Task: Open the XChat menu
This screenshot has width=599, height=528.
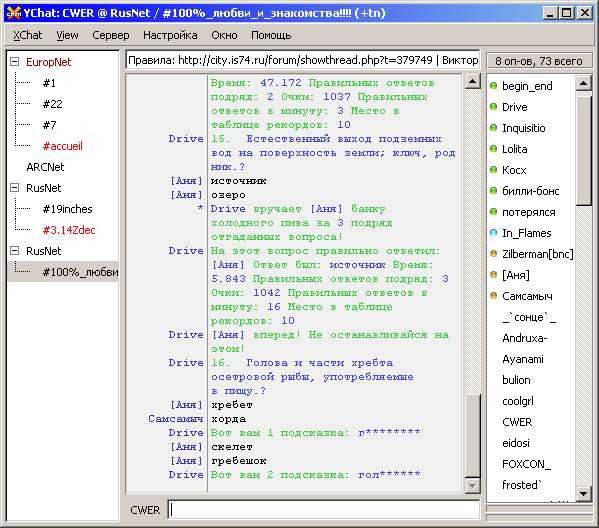Action: pyautogui.click(x=28, y=35)
